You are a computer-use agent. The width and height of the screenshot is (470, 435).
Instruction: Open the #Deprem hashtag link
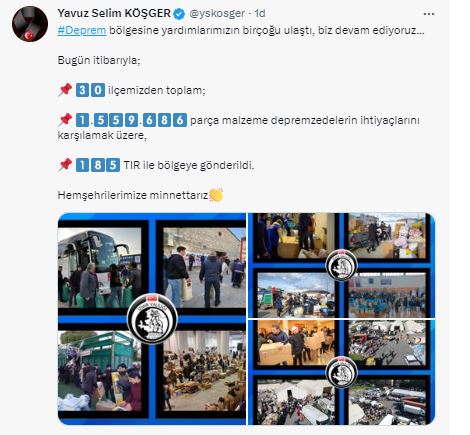[x=82, y=30]
